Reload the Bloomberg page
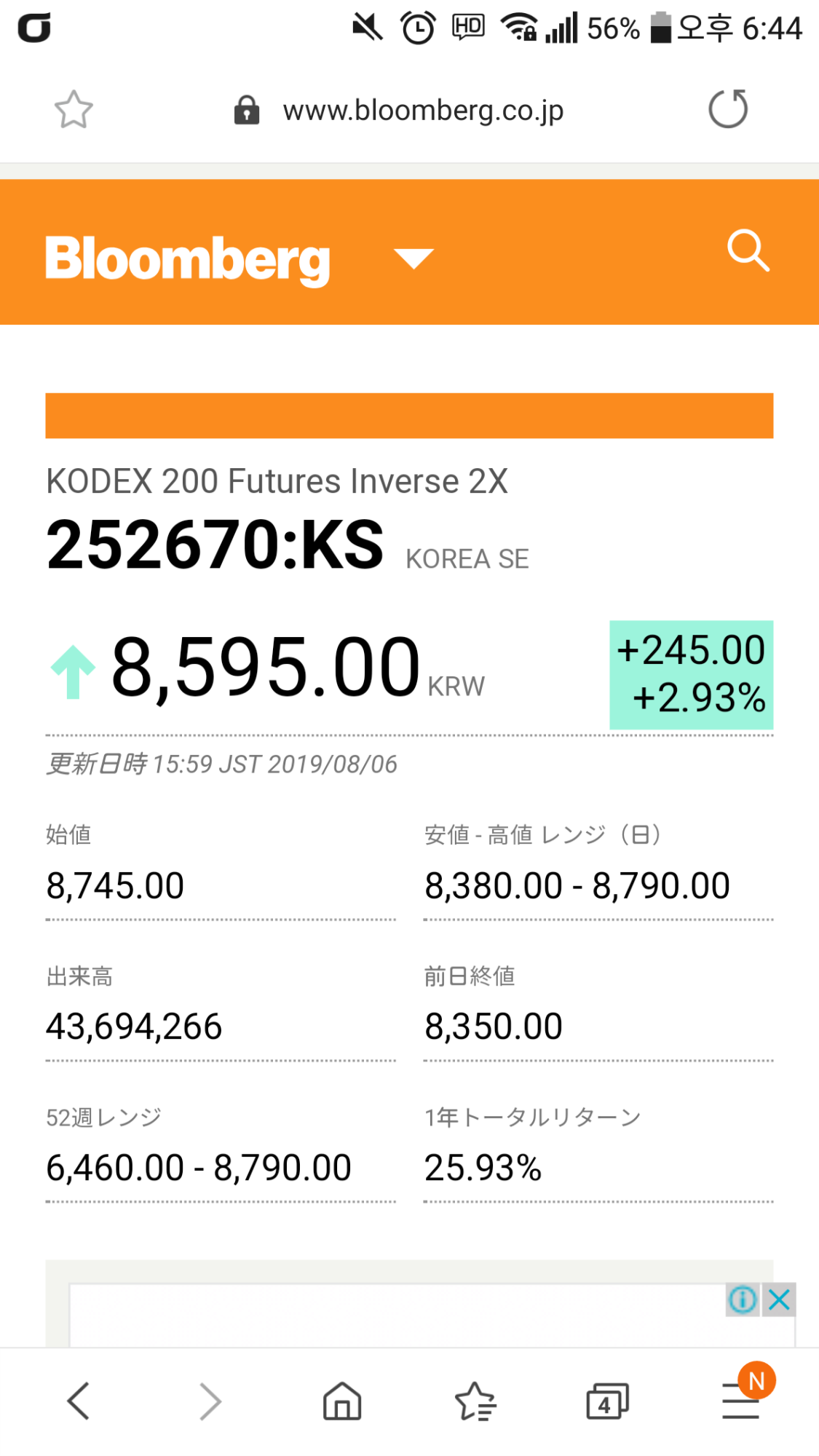The height and width of the screenshot is (1456, 819). click(727, 109)
